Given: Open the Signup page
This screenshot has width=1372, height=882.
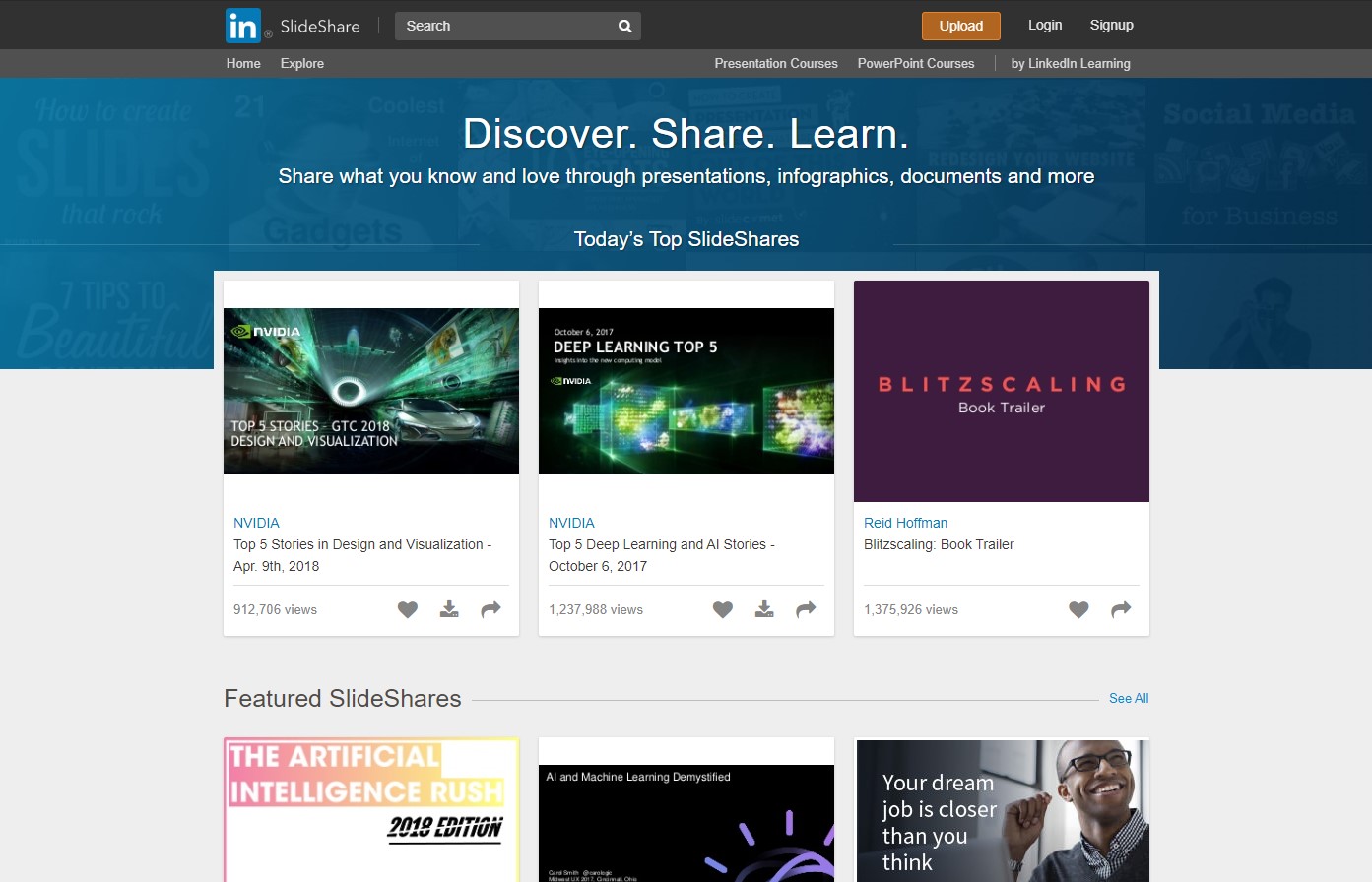Looking at the screenshot, I should (x=1112, y=25).
